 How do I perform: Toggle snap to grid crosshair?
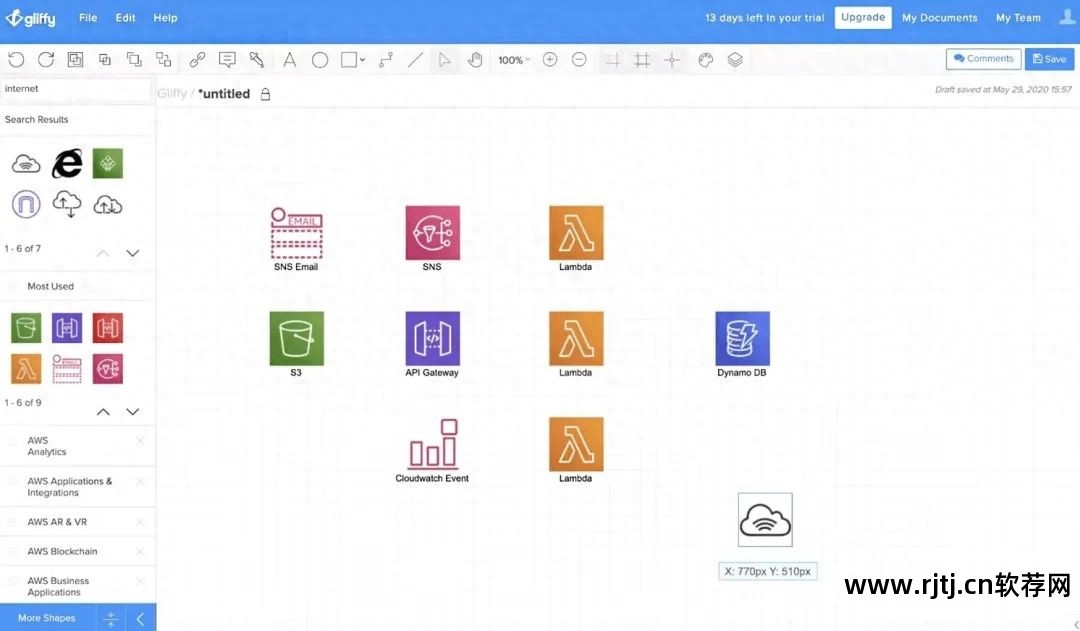coord(672,60)
